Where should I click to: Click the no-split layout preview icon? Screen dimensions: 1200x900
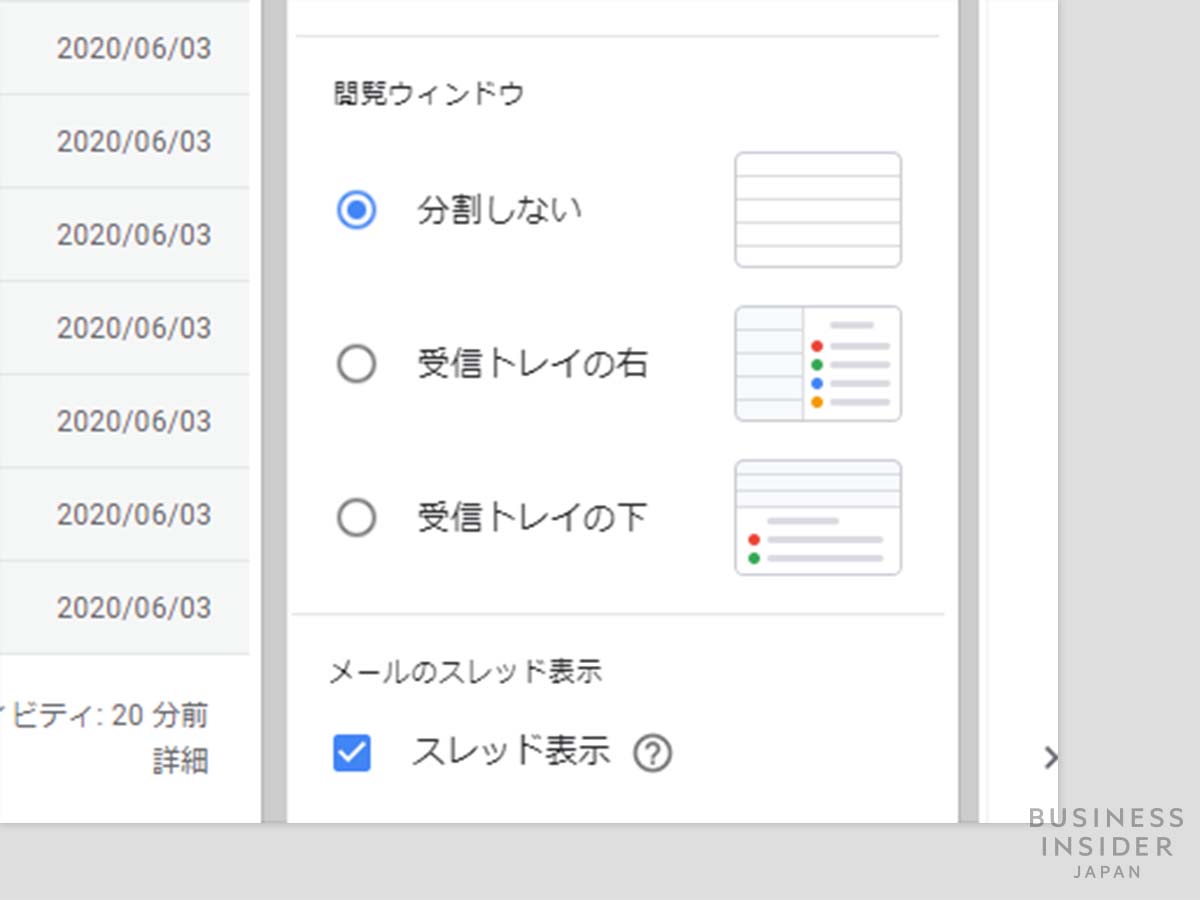coord(817,209)
